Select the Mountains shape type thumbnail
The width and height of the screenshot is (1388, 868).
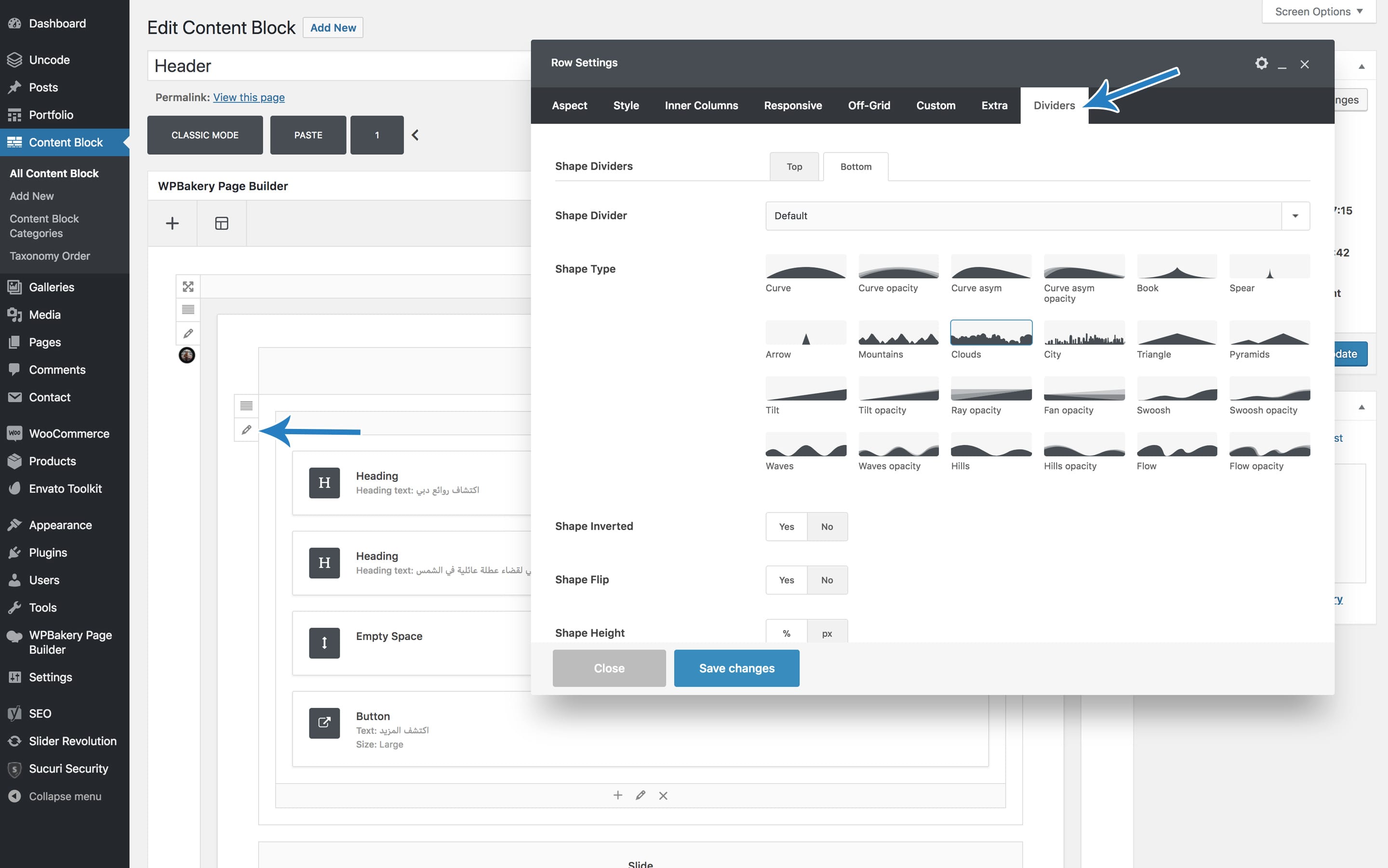(898, 333)
